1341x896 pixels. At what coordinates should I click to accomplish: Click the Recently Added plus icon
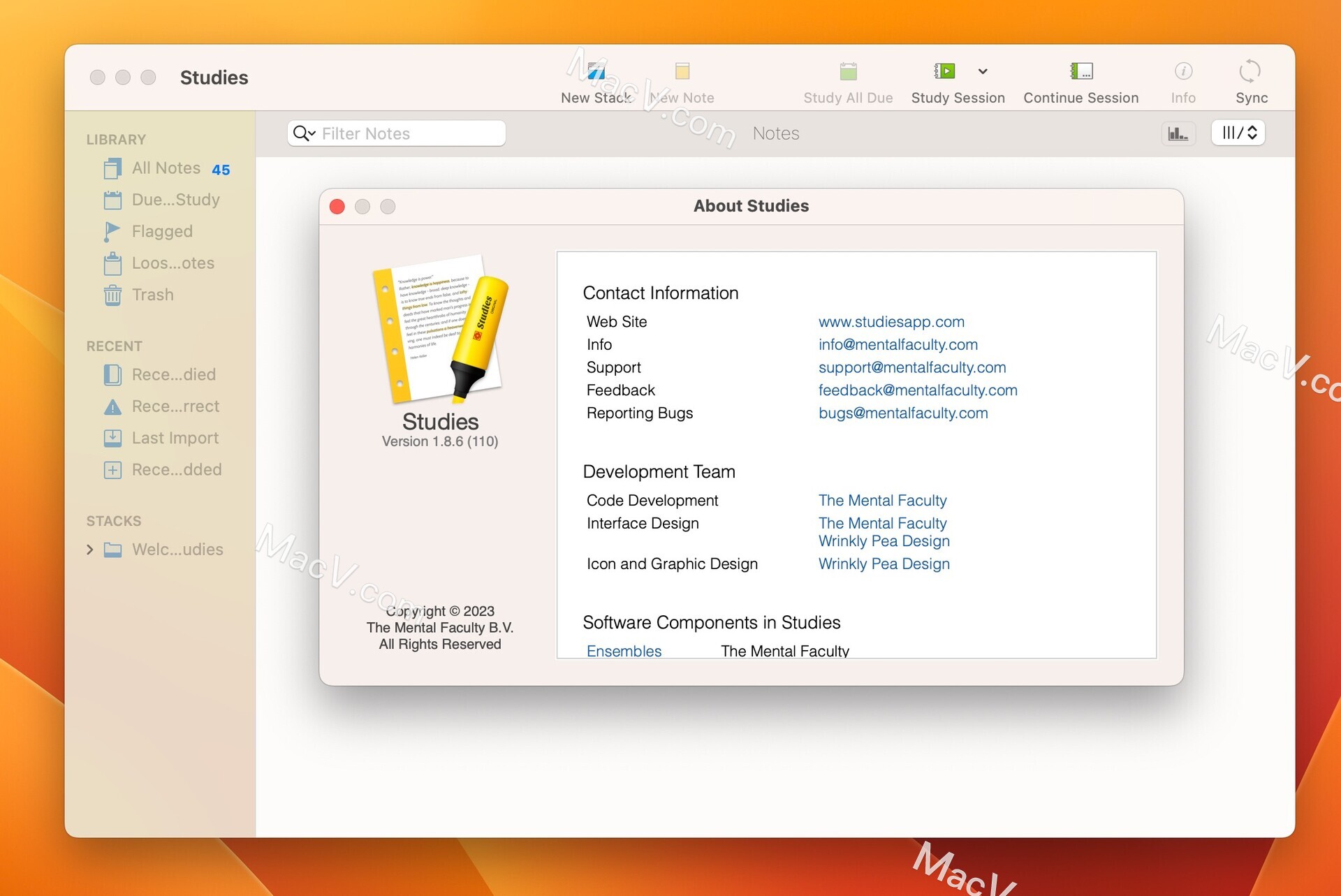[x=112, y=470]
